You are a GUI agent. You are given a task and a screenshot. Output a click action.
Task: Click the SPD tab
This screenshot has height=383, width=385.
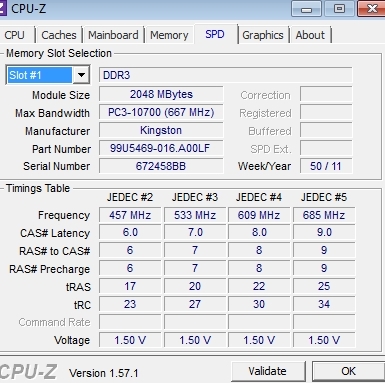click(215, 34)
